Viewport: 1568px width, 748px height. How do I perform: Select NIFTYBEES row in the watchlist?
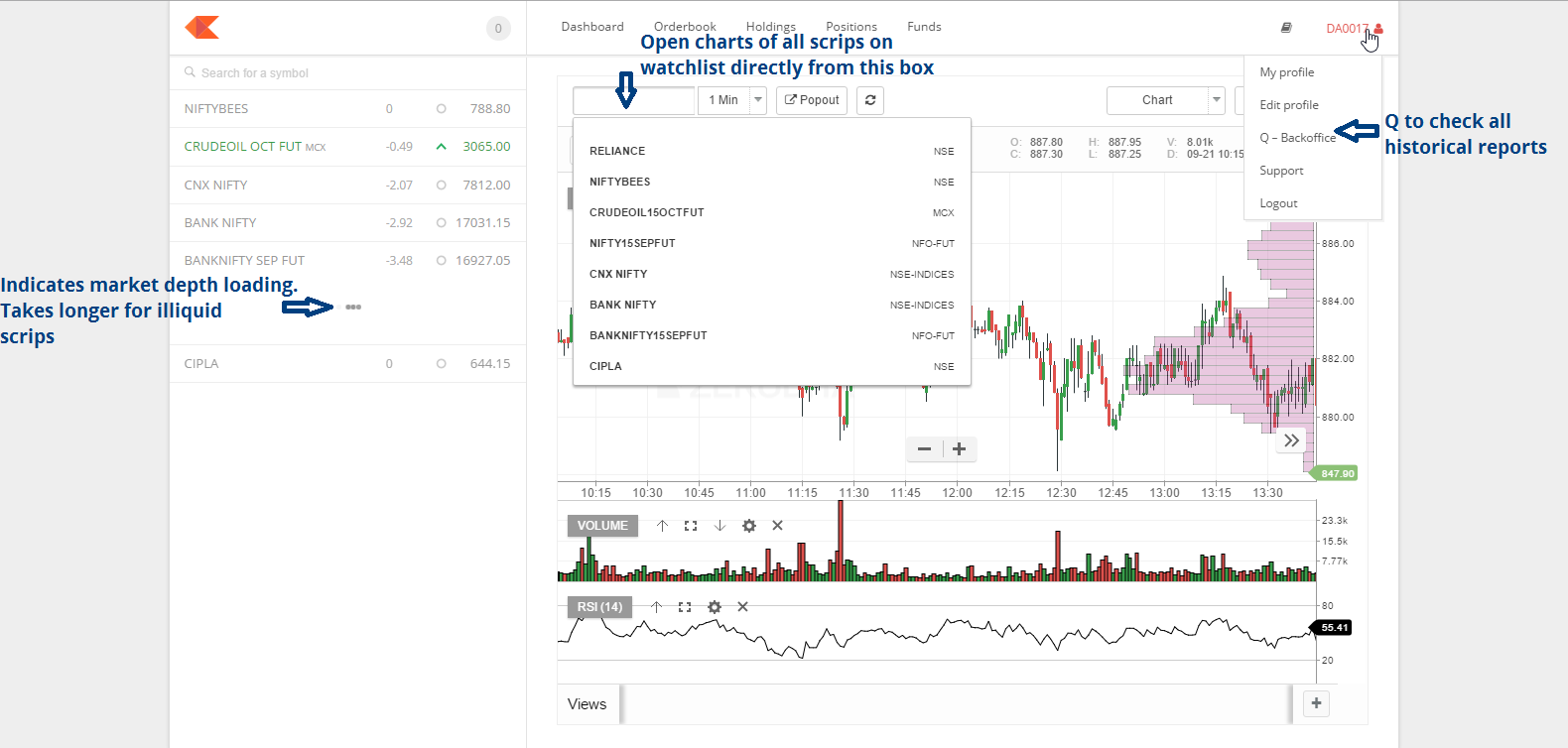click(347, 109)
